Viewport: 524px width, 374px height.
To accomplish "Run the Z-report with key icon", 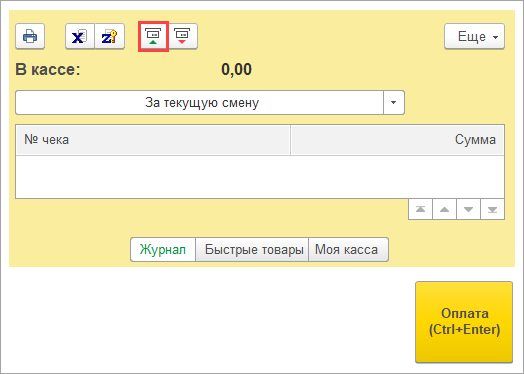I will (110, 36).
